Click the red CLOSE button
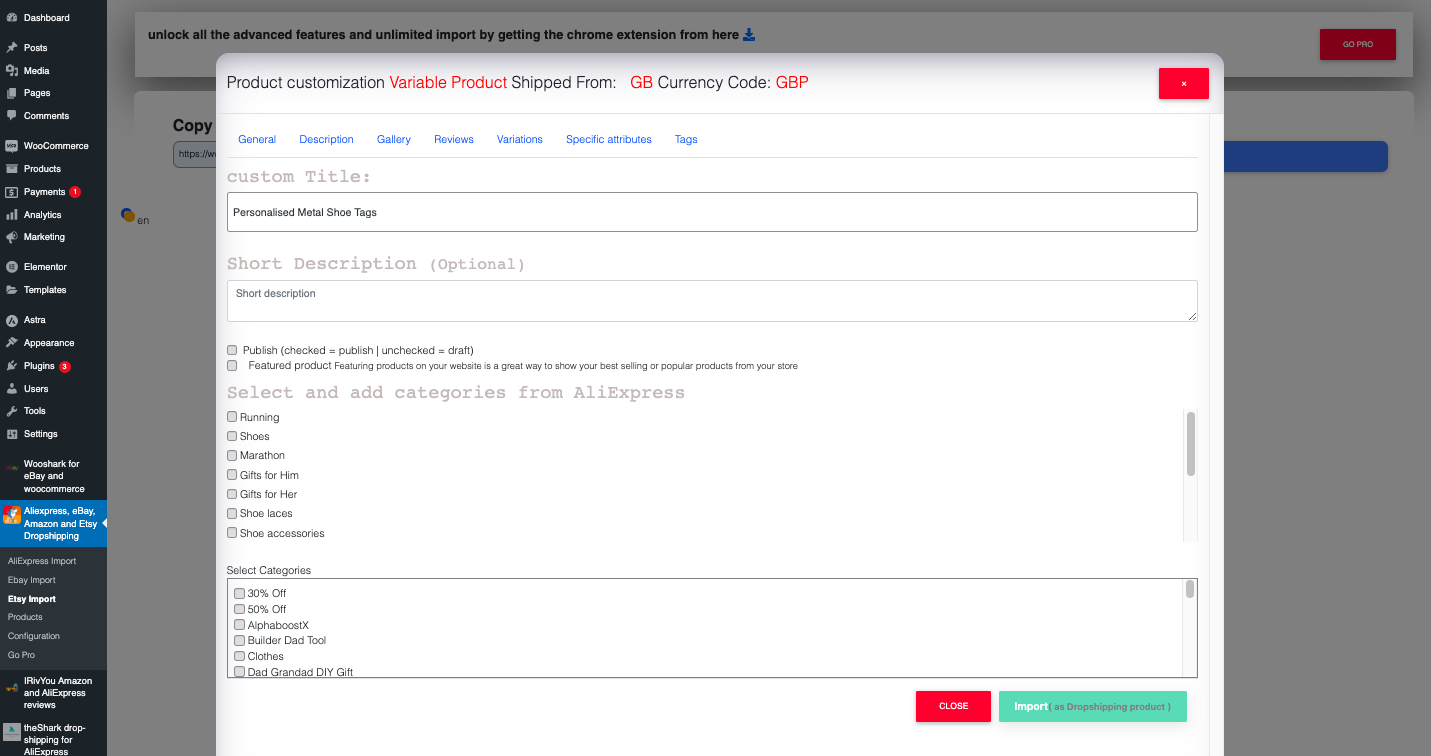The height and width of the screenshot is (756, 1431). click(x=953, y=706)
